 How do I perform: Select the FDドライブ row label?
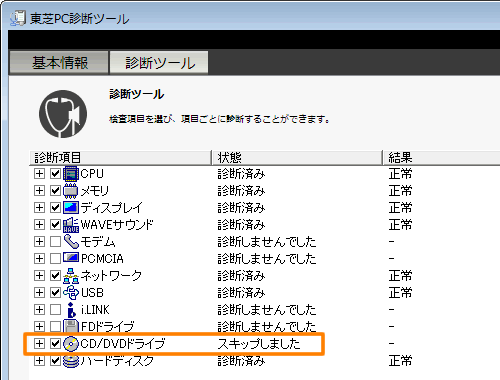pos(108,326)
